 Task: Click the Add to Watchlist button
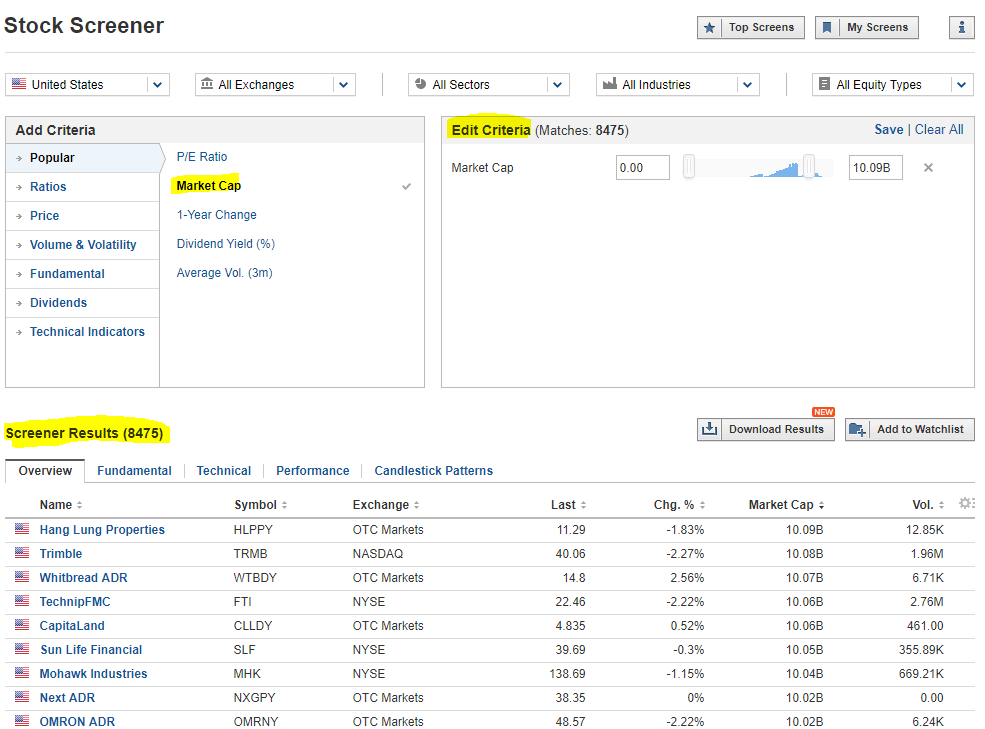[x=909, y=430]
